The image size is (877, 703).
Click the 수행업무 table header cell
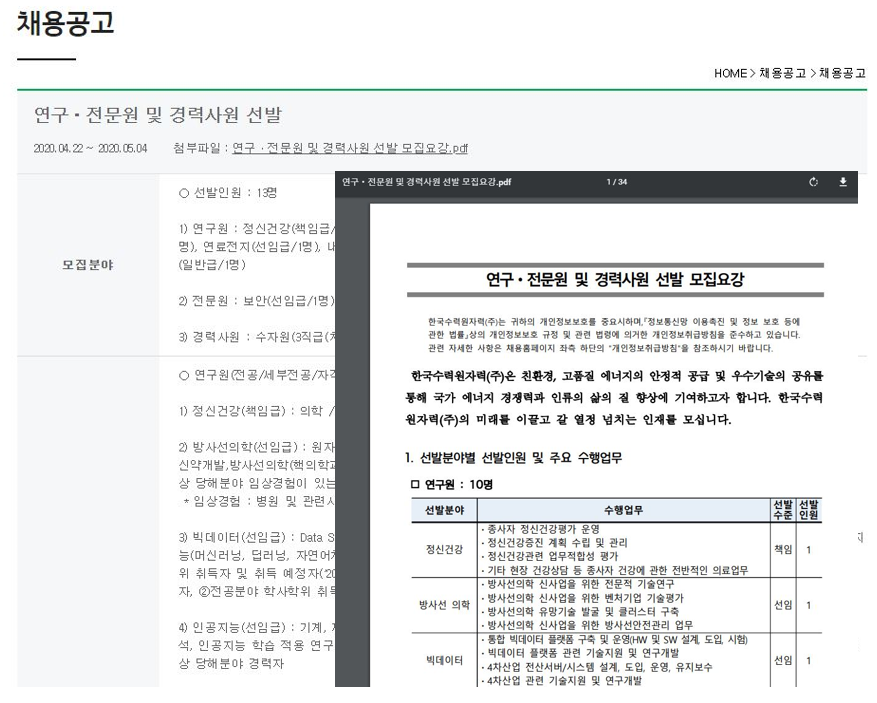[x=624, y=510]
